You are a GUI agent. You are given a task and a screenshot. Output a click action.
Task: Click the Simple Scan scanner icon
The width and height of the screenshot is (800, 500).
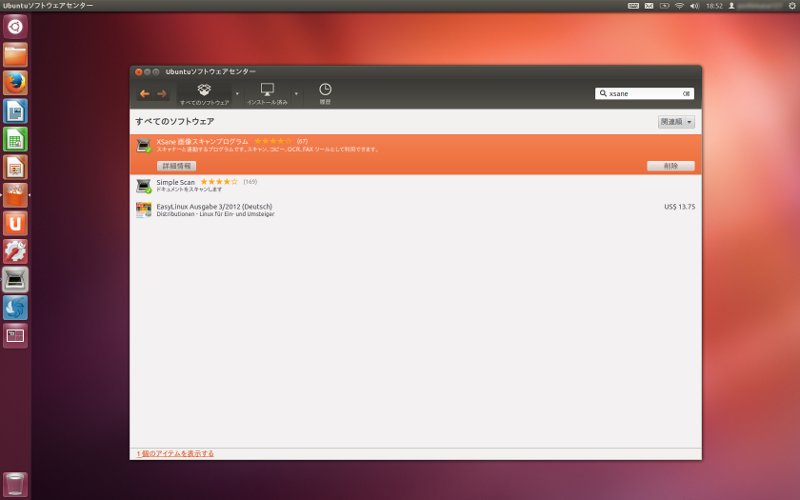[144, 185]
